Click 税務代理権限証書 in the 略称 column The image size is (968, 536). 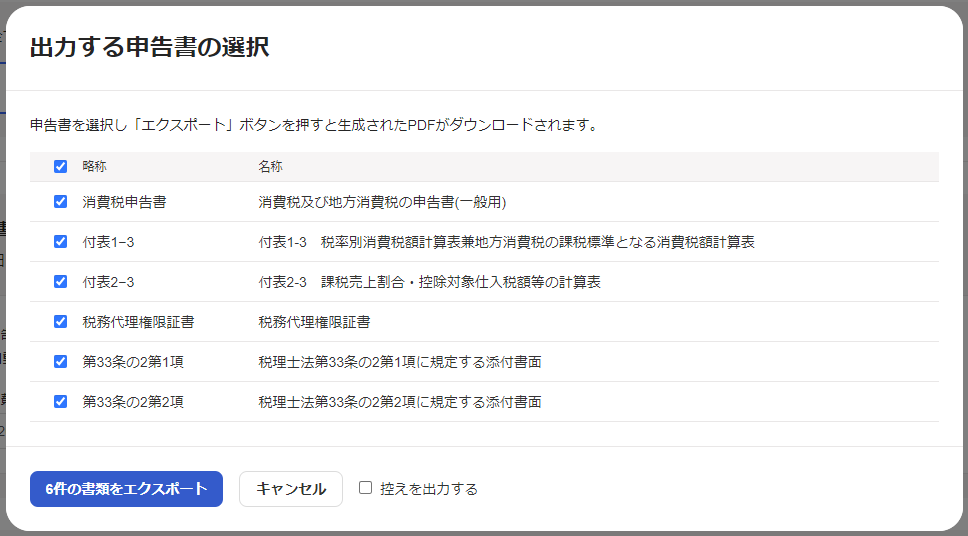(x=138, y=322)
